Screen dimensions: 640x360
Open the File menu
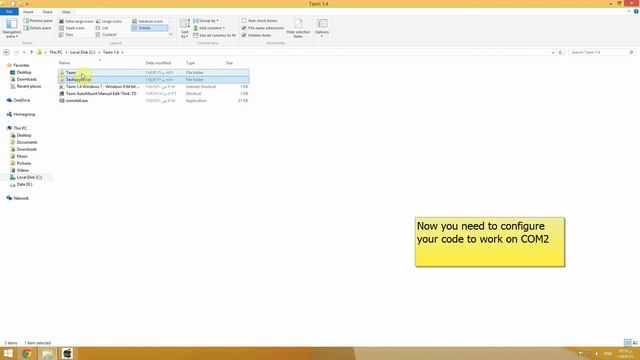tap(9, 12)
